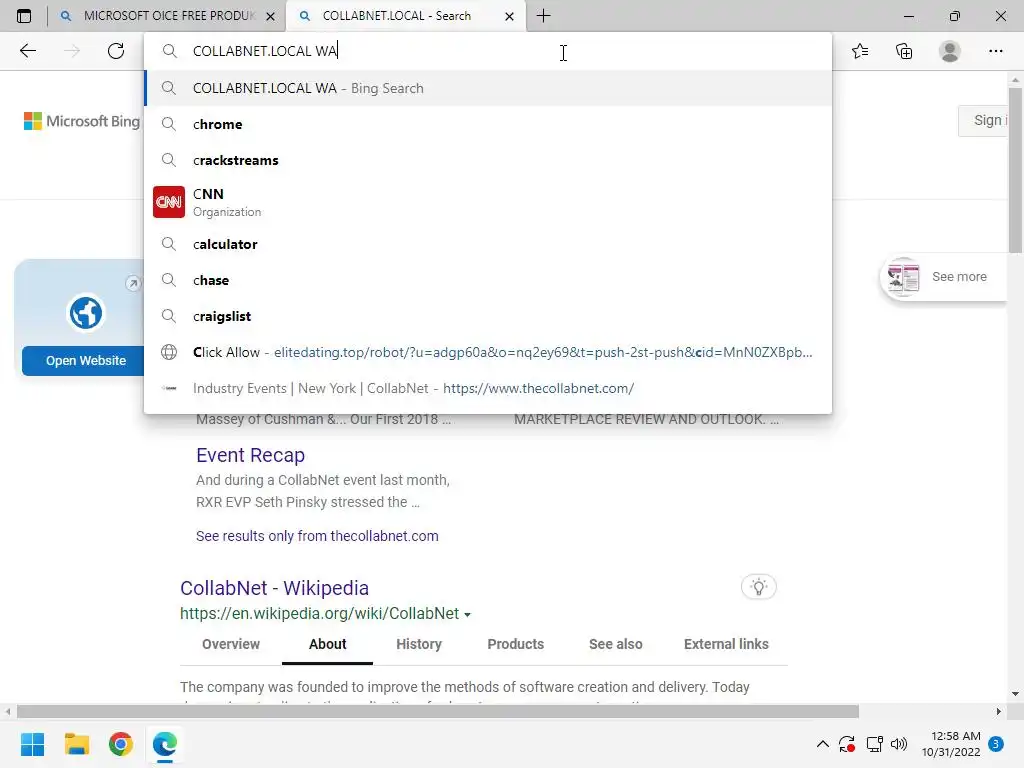Screen dimensions: 1024x768
Task: Switch to the External links tab
Action: tap(726, 644)
